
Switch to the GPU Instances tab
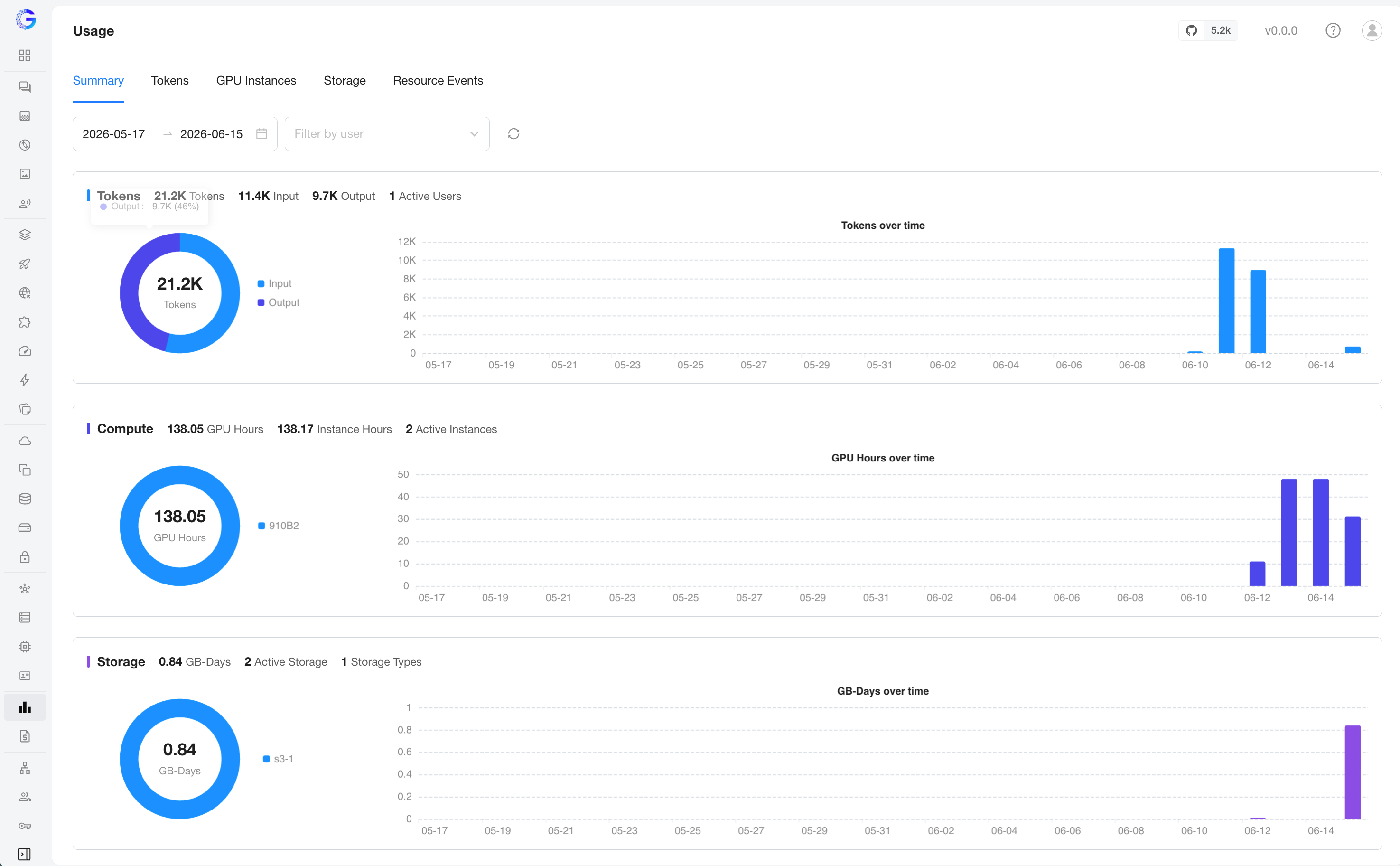point(256,81)
